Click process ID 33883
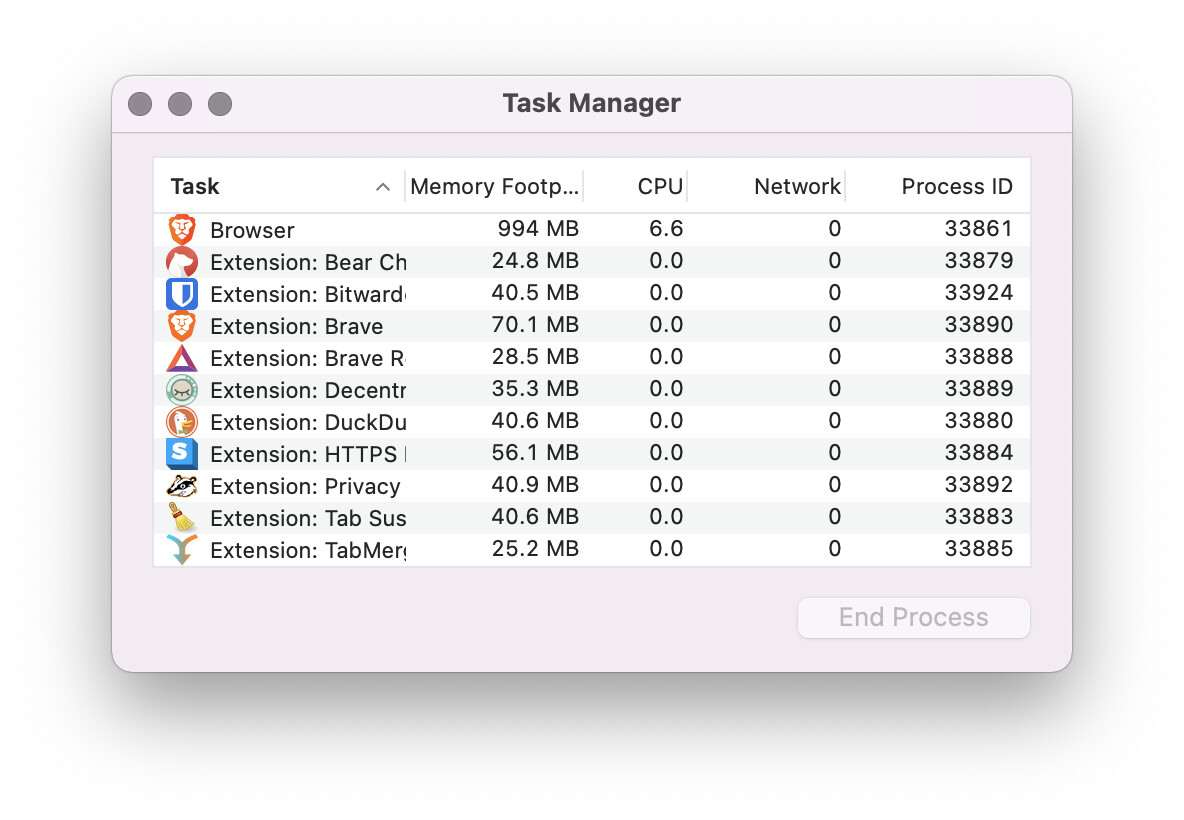The width and height of the screenshot is (1184, 820). pyautogui.click(x=979, y=516)
